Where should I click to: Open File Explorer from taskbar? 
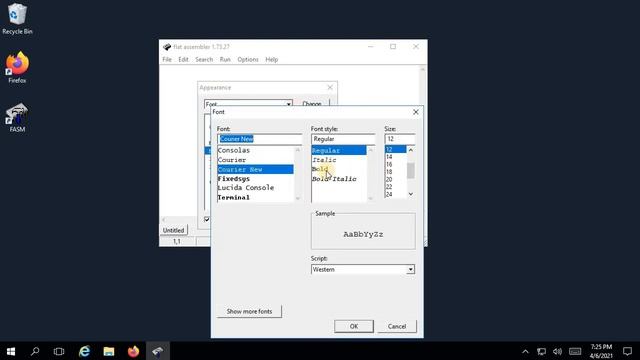coord(109,351)
